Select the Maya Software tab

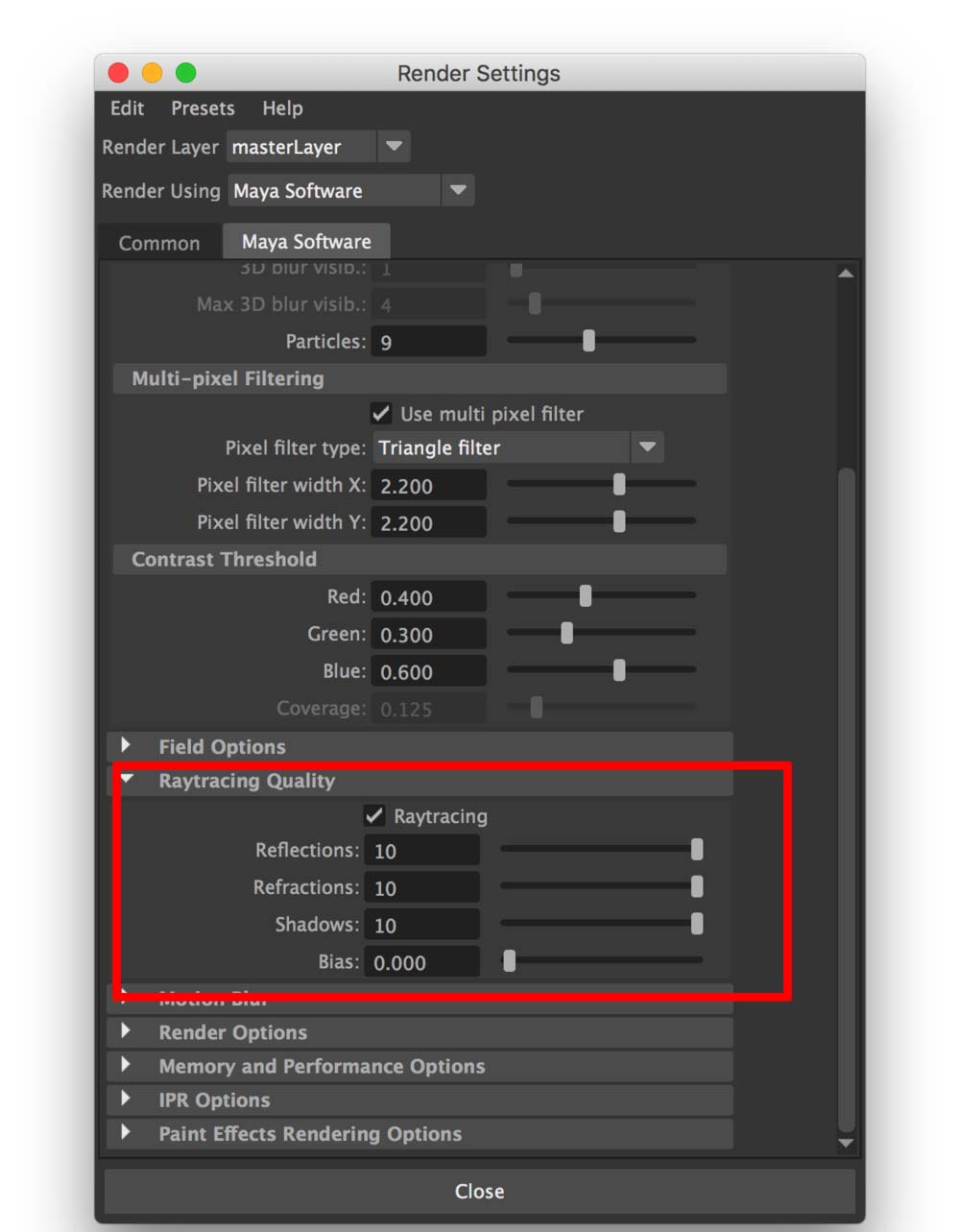click(x=306, y=241)
